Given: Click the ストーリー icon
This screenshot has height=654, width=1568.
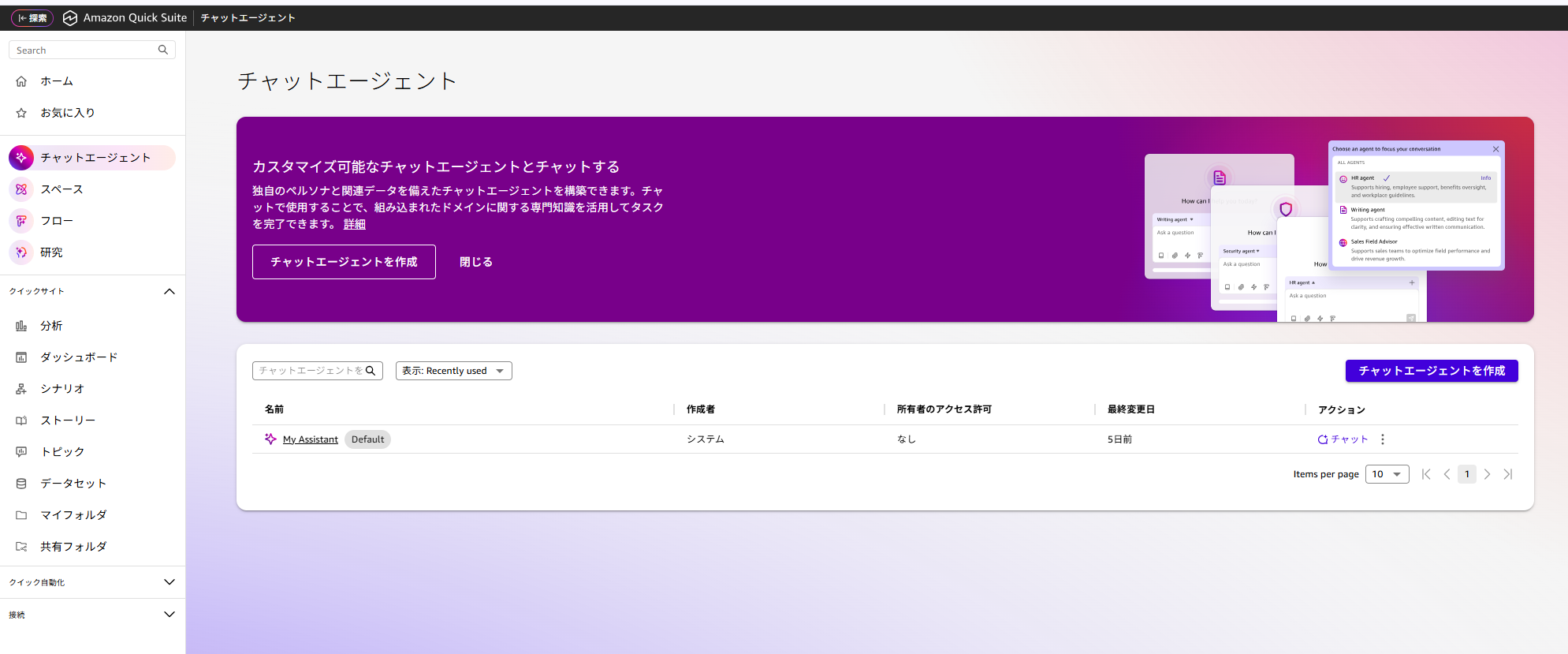Looking at the screenshot, I should 21,420.
